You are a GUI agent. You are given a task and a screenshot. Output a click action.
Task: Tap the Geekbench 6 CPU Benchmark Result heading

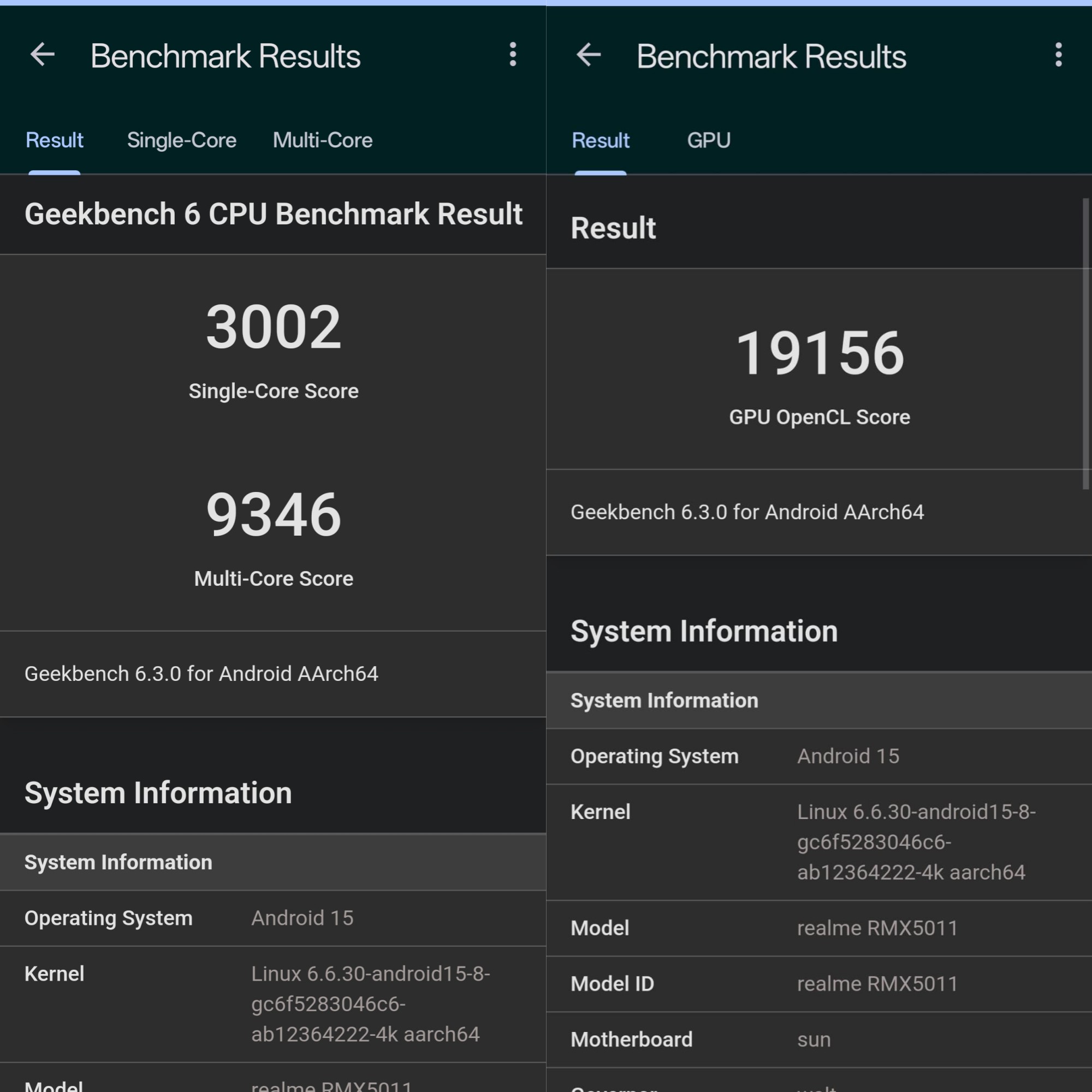274,214
